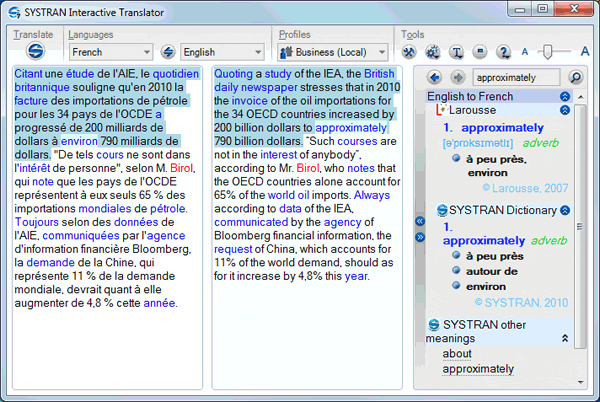Click 'Citant' in the source pane
The image size is (600, 402).
point(28,73)
